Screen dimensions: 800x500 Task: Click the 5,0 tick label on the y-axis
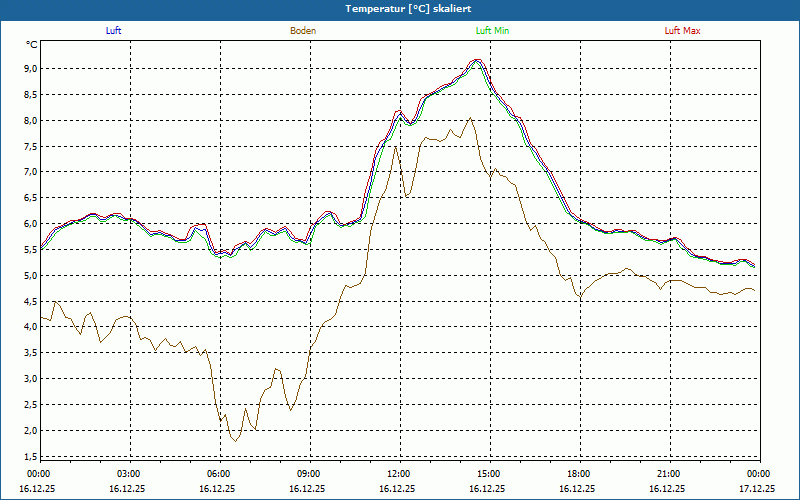click(30, 276)
